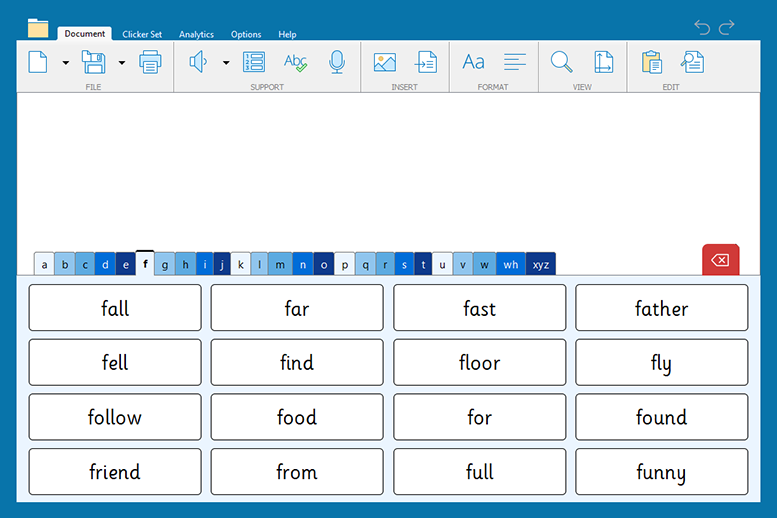Image resolution: width=777 pixels, height=518 pixels.
Task: Open the spell check Abc icon
Action: 295,62
